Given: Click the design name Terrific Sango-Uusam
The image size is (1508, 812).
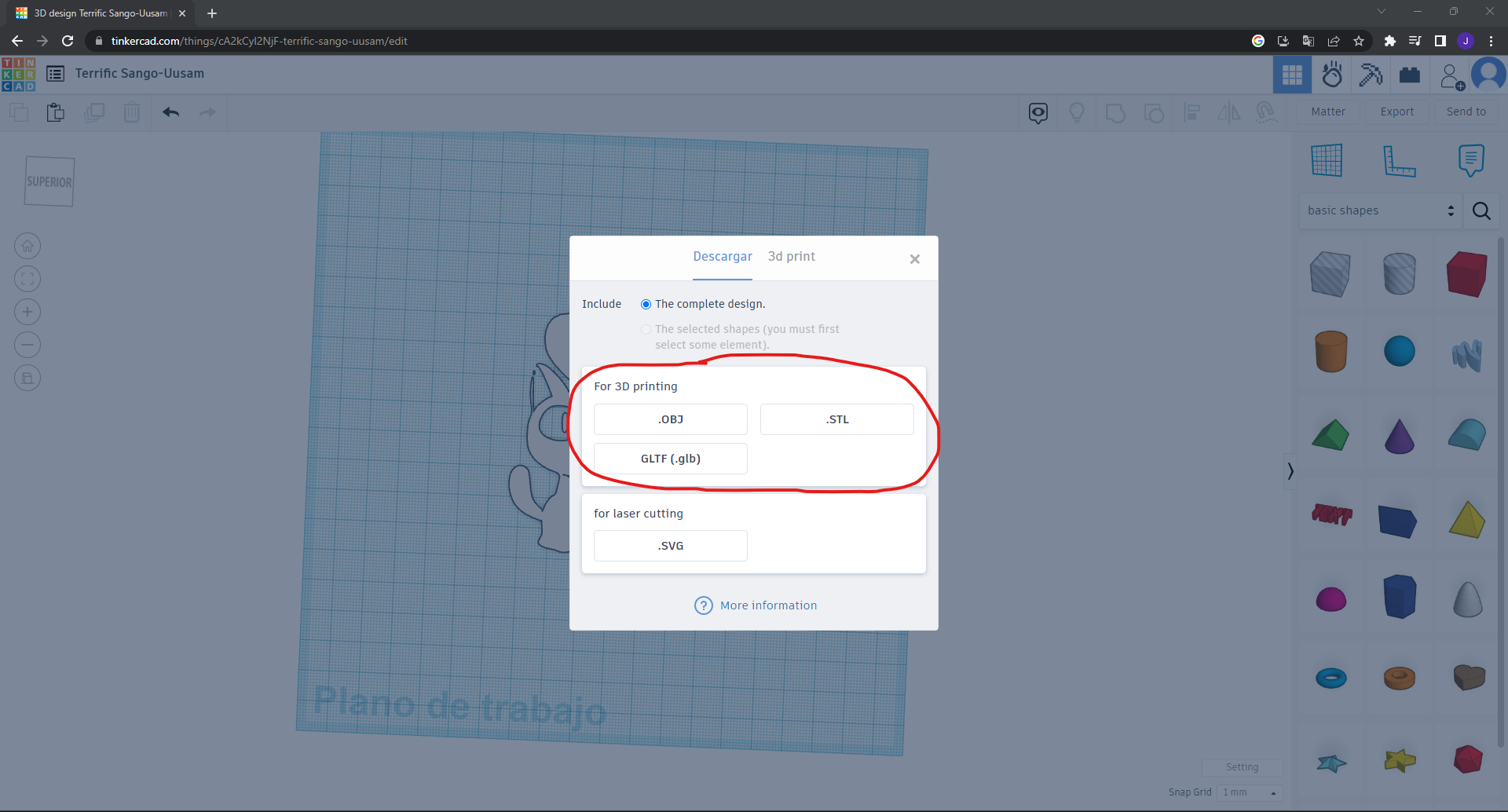Looking at the screenshot, I should pyautogui.click(x=140, y=74).
